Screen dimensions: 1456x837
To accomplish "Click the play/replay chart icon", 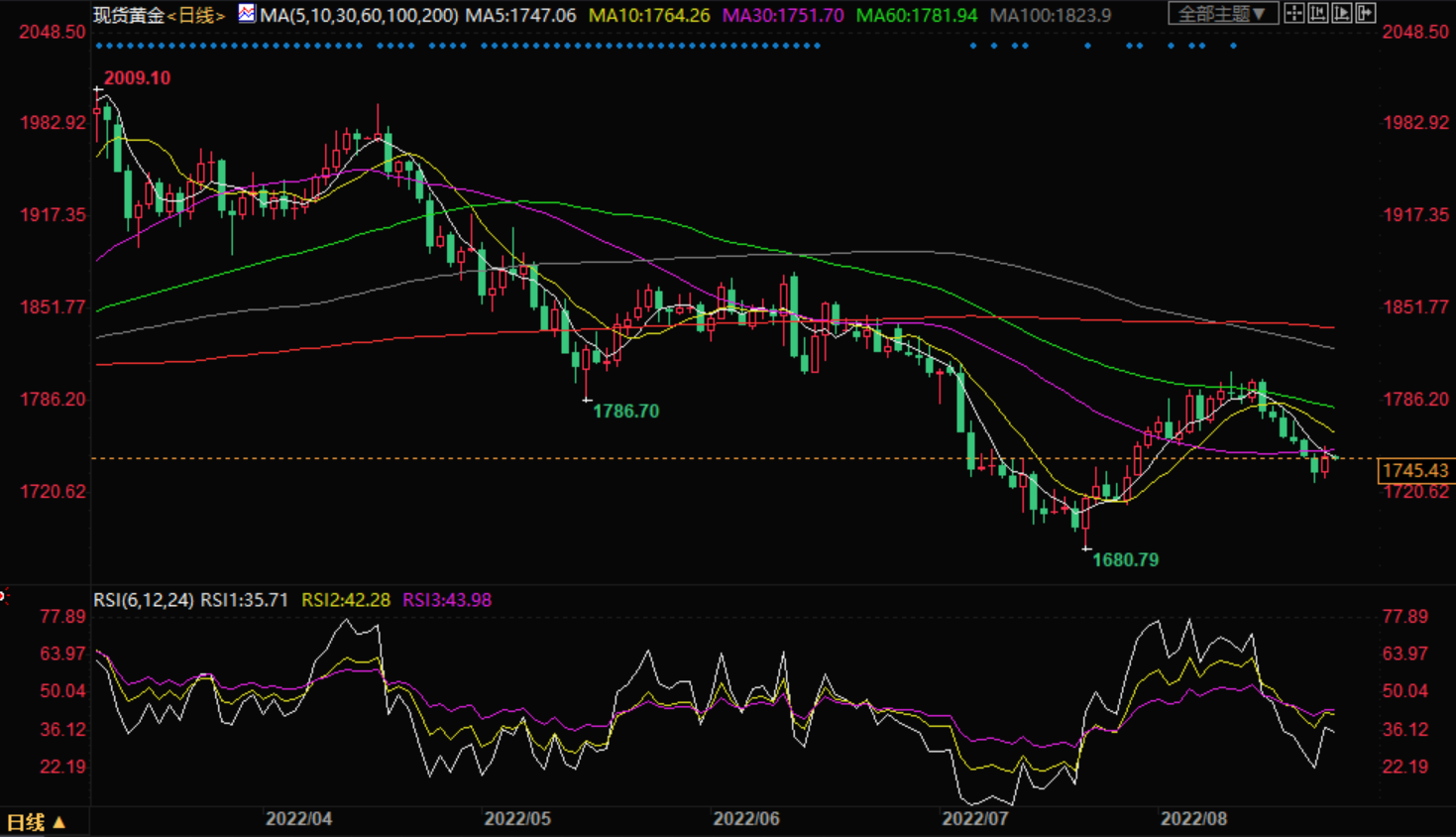I will click(1341, 13).
